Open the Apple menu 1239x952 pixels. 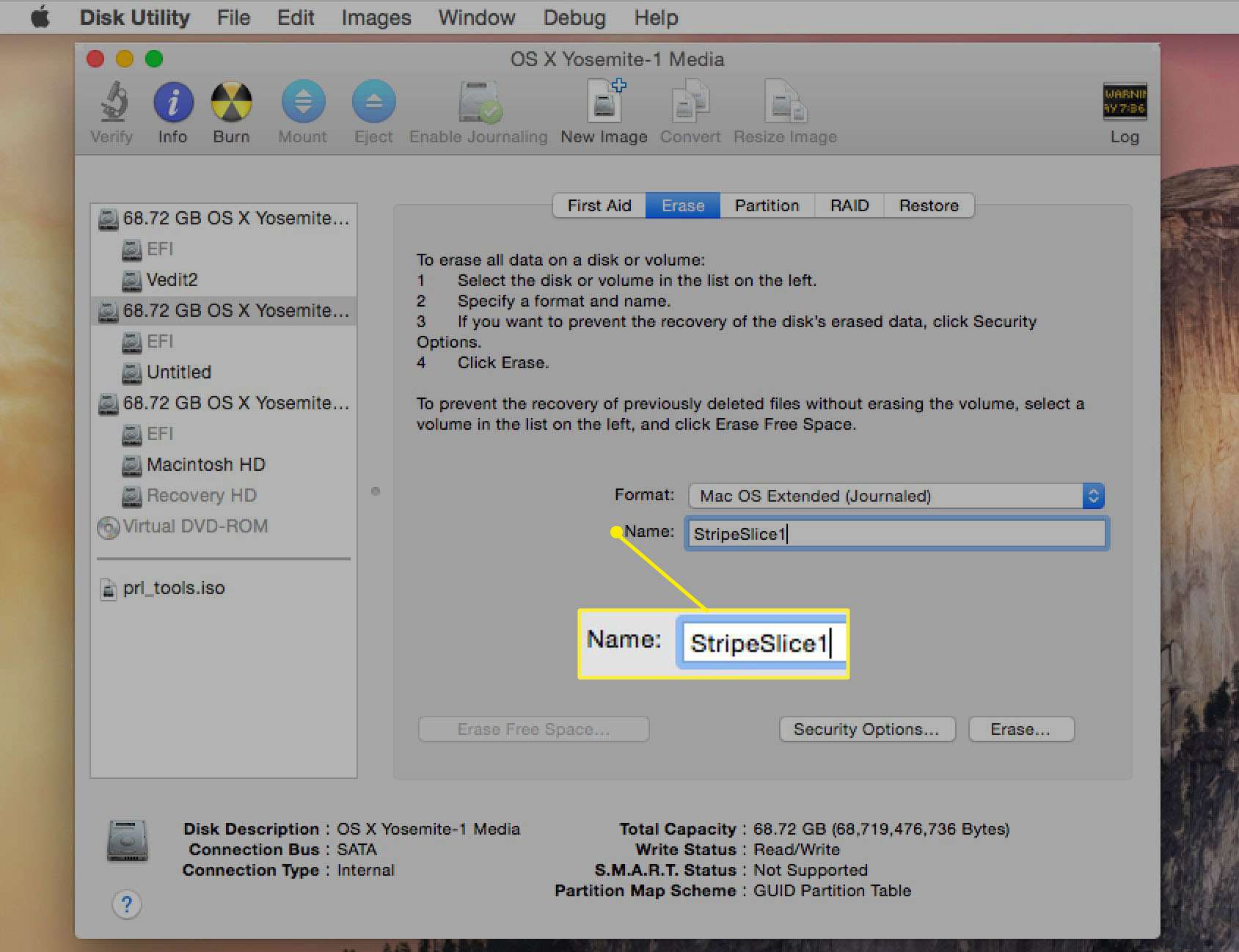(x=40, y=16)
